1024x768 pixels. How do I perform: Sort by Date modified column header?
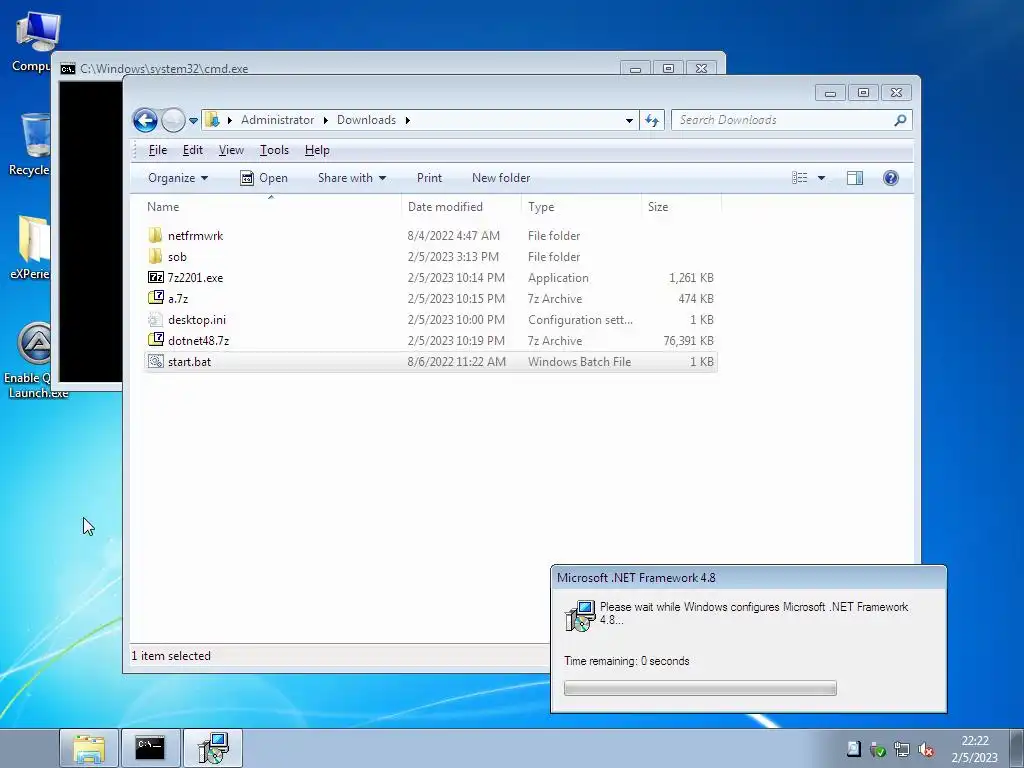click(461, 206)
